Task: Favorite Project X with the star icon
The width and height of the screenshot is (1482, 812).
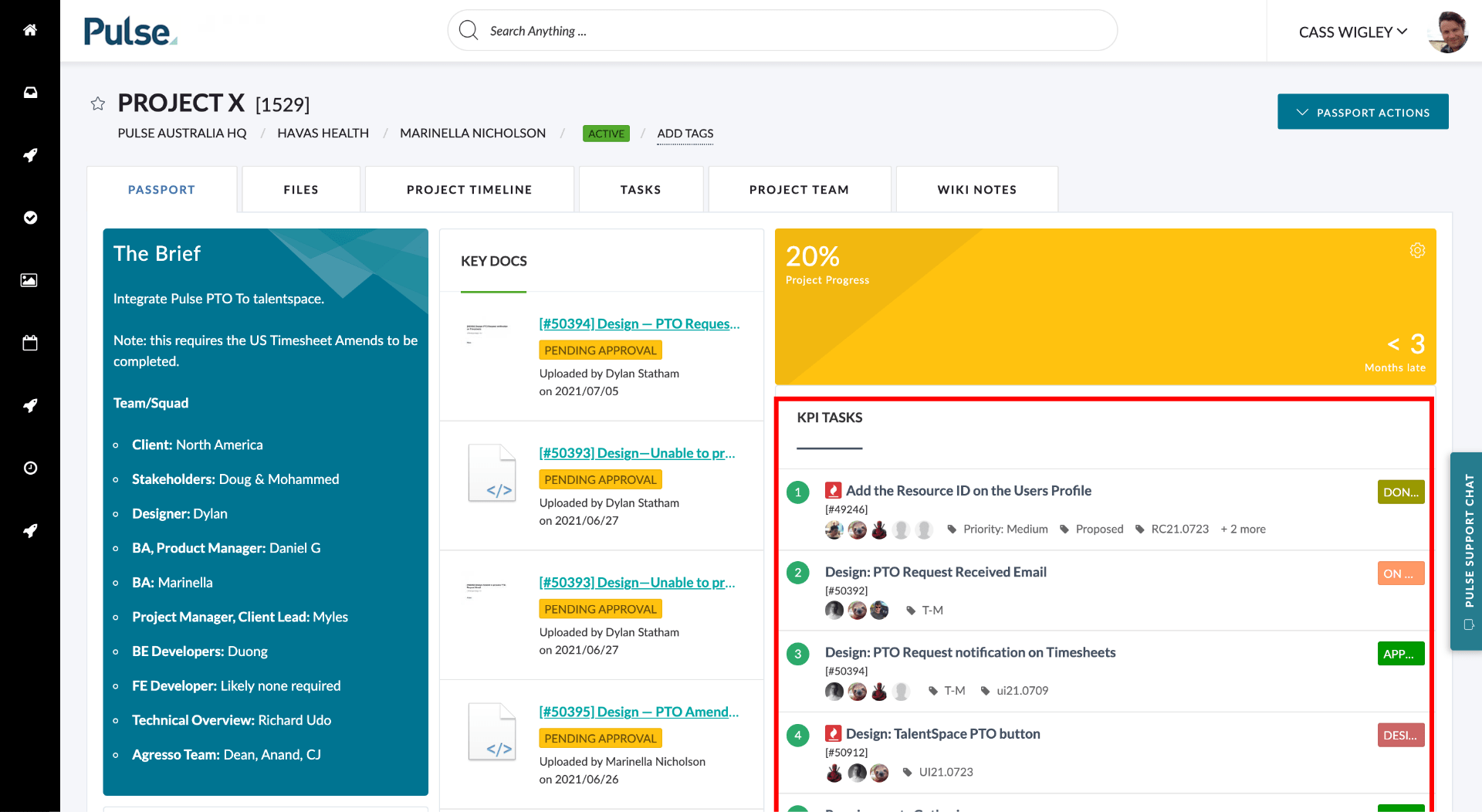Action: point(98,103)
